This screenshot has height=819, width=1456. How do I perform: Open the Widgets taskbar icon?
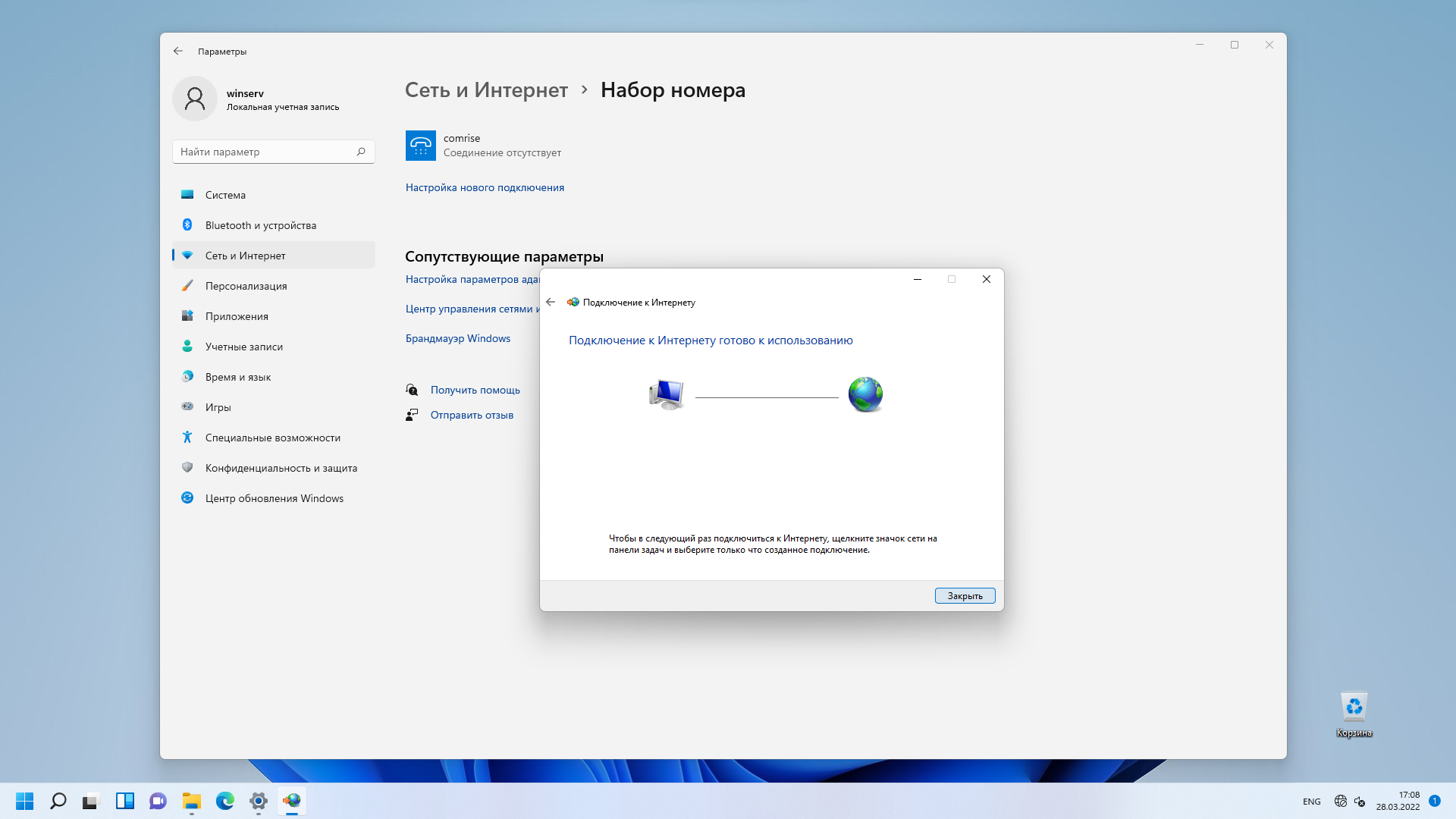pyautogui.click(x=125, y=801)
